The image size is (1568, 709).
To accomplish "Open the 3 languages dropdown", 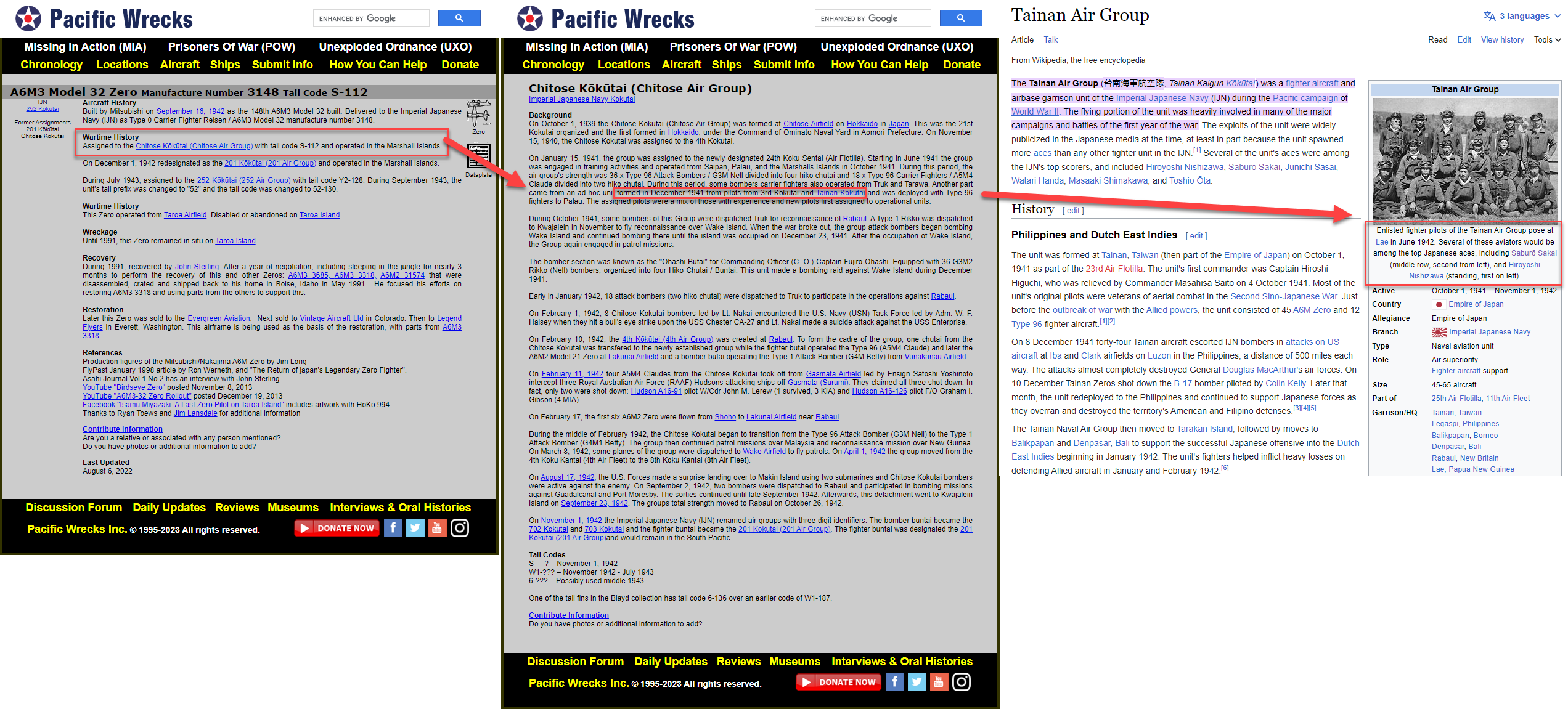I will coord(1523,16).
